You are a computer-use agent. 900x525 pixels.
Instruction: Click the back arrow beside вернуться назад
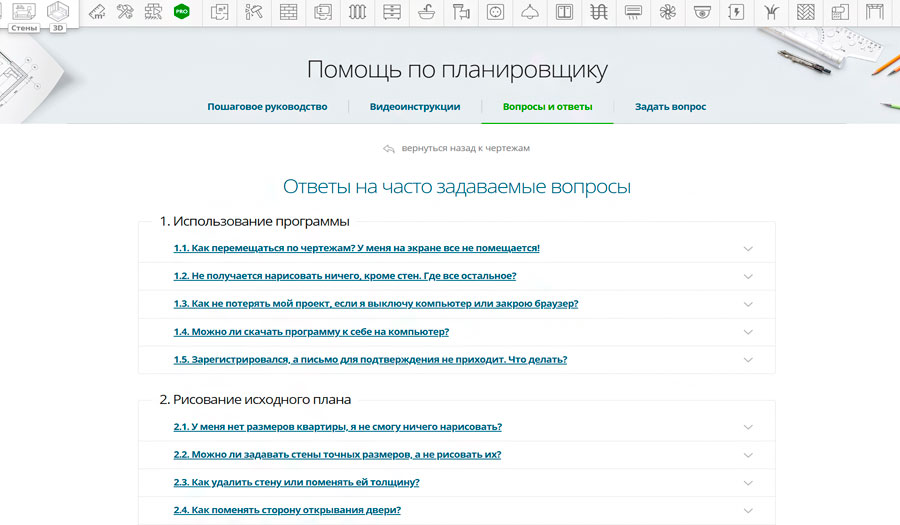(x=389, y=149)
